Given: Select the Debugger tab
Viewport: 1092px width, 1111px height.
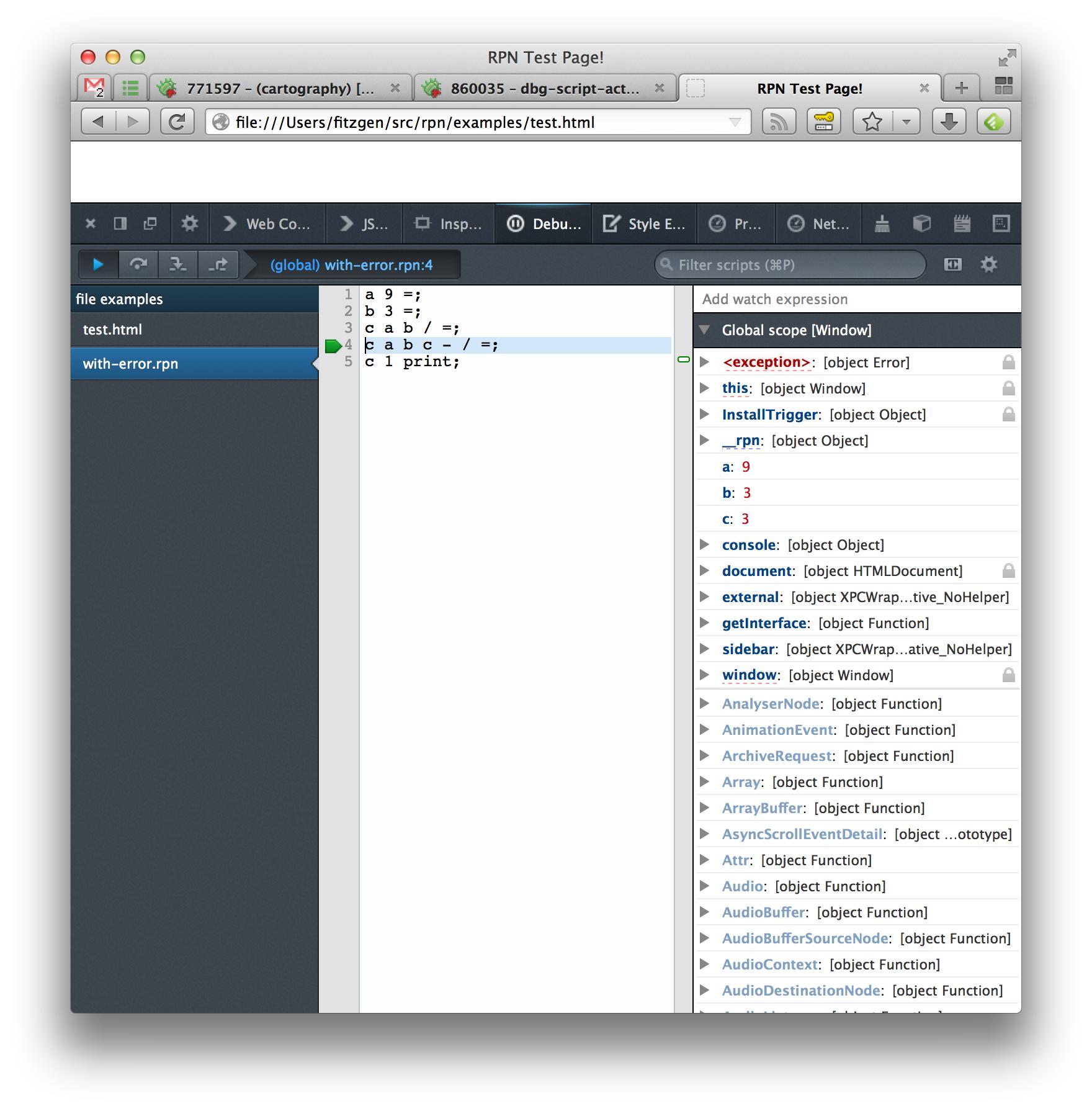Looking at the screenshot, I should click(544, 224).
